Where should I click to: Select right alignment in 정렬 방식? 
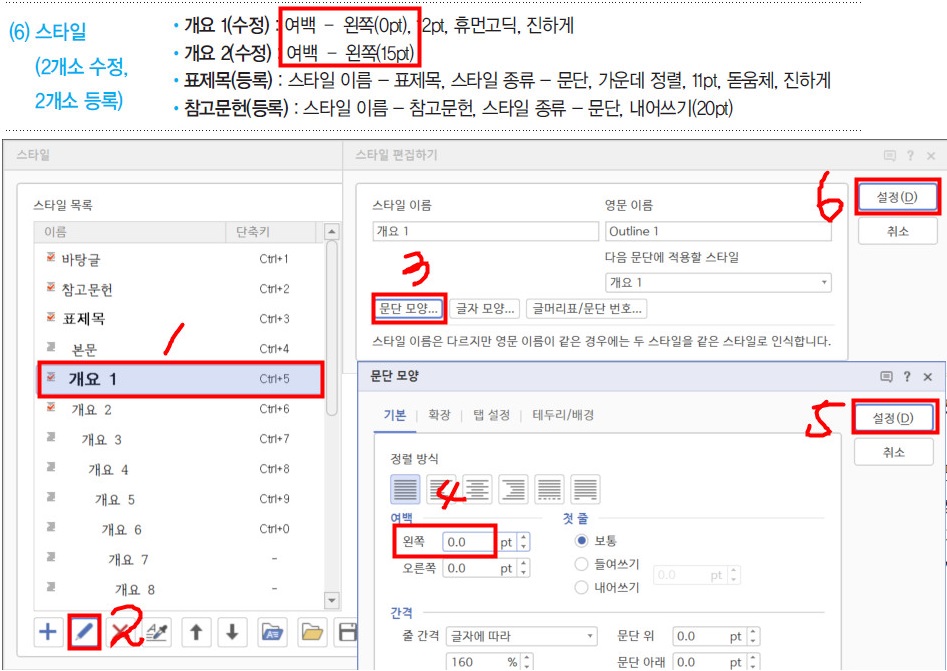pyautogui.click(x=514, y=489)
